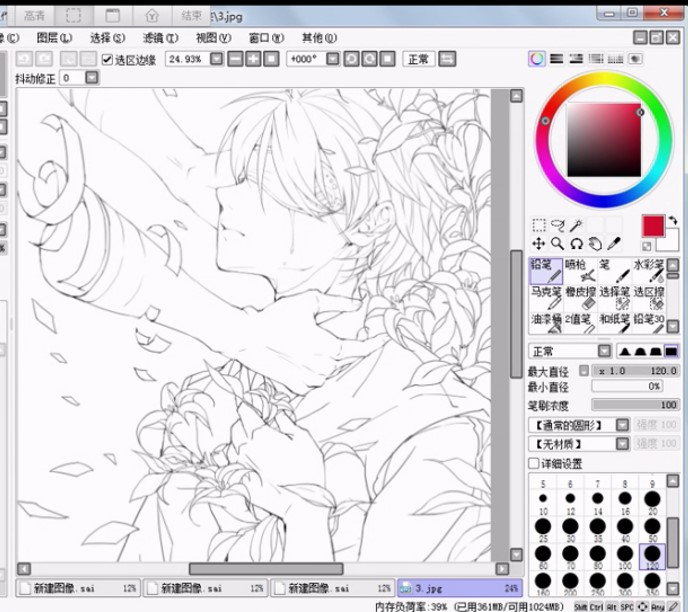Open the 图层(L) menu
The height and width of the screenshot is (612, 688).
(54, 38)
